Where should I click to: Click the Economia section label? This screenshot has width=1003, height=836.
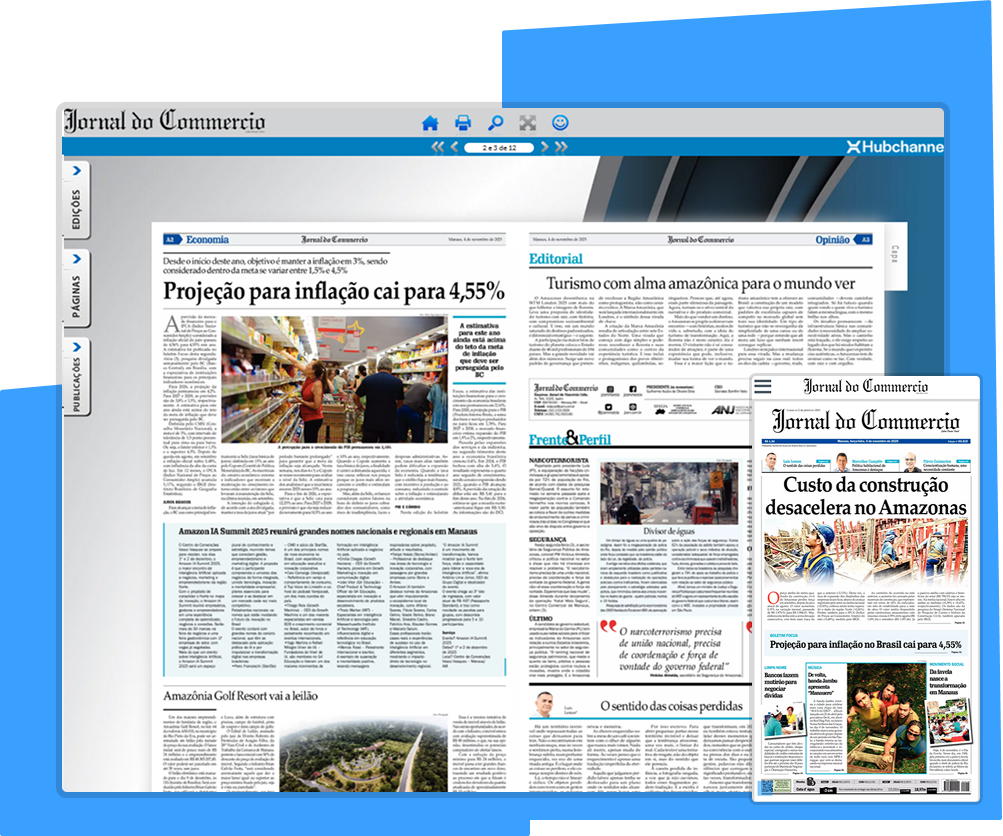[x=207, y=239]
